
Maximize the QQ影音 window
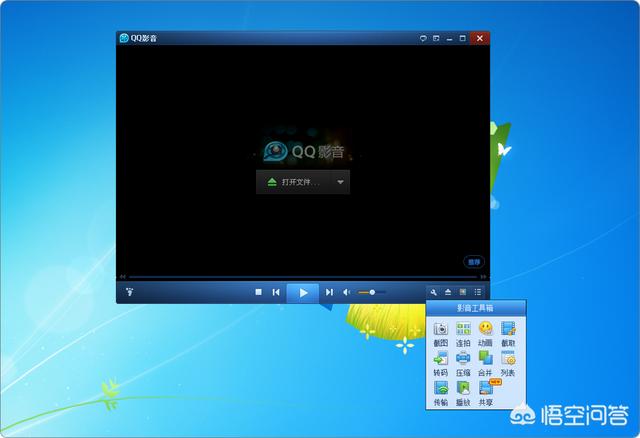click(x=462, y=38)
